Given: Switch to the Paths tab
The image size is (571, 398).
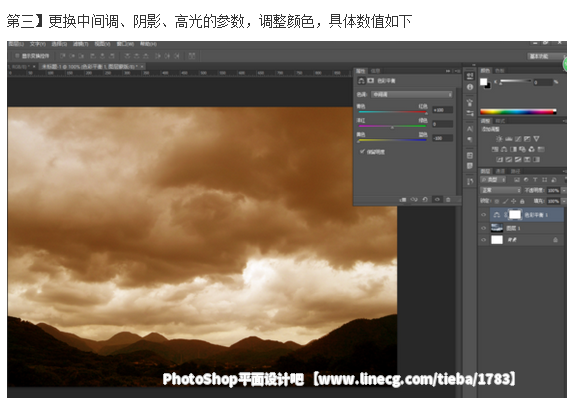Looking at the screenshot, I should pos(515,171).
